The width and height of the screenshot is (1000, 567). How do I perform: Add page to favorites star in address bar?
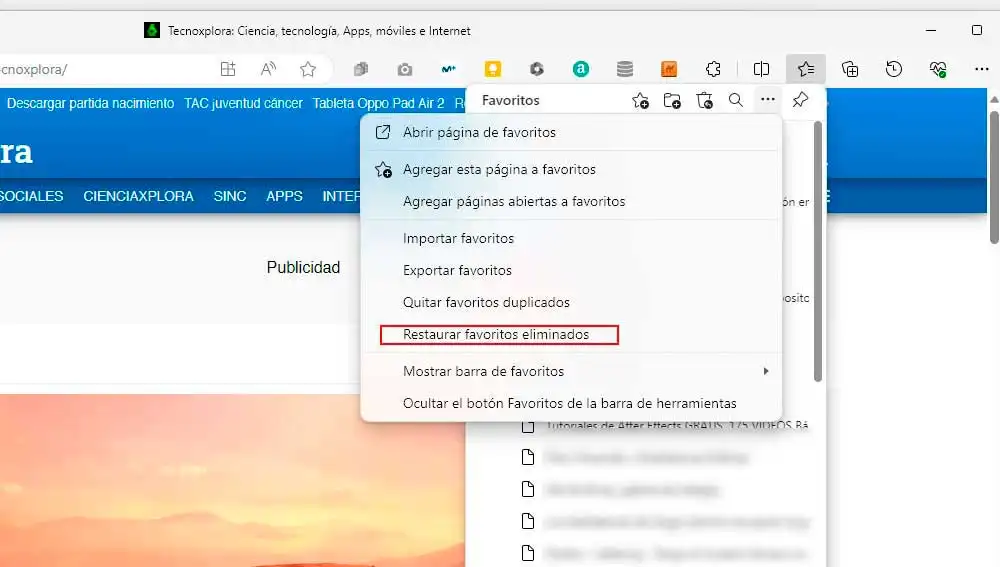coord(308,69)
